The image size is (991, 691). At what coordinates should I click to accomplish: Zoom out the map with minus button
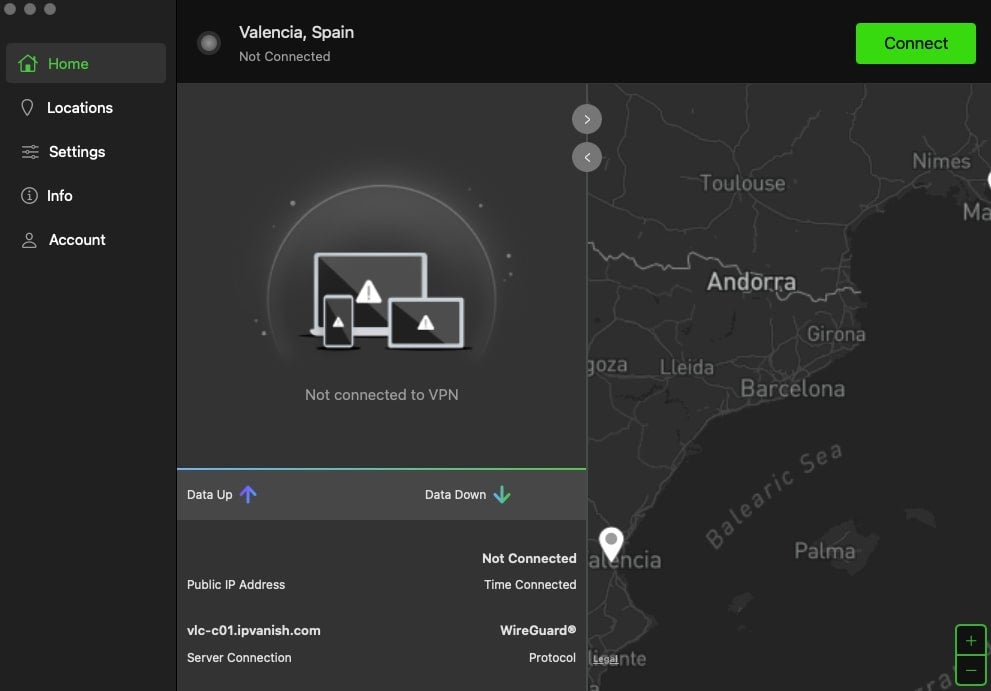970,669
